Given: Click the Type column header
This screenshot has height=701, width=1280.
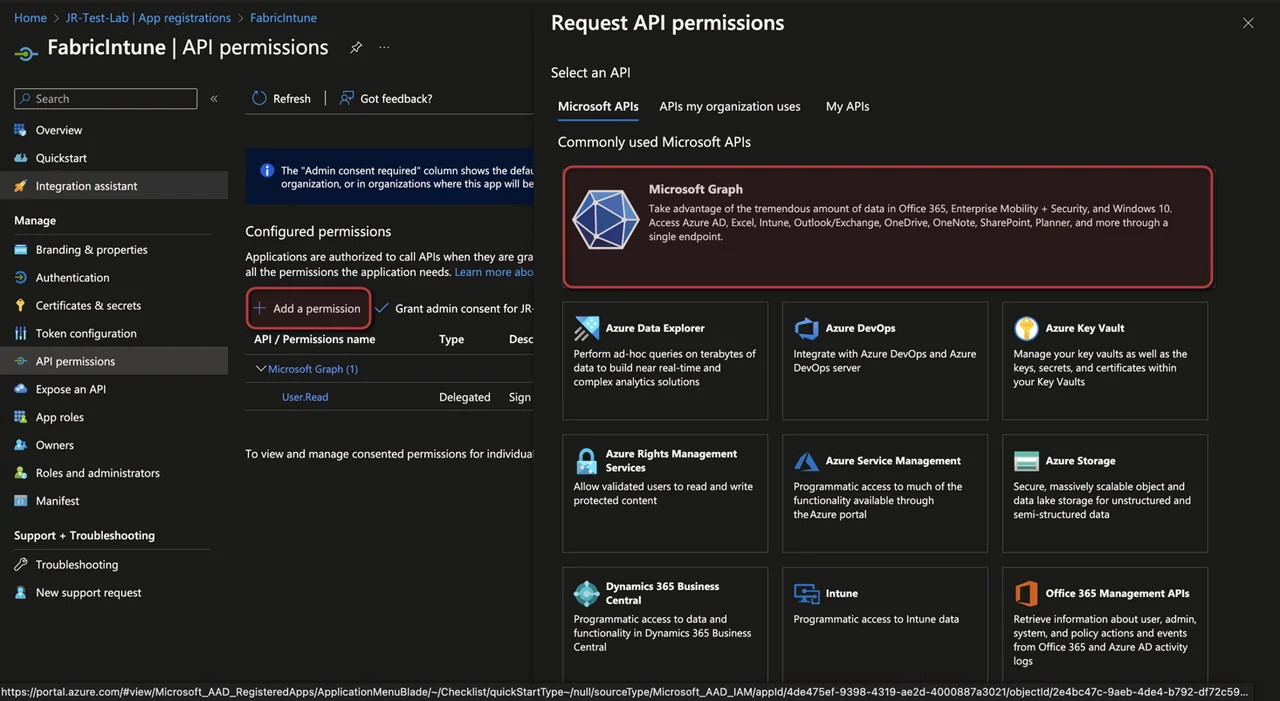Looking at the screenshot, I should click(451, 339).
